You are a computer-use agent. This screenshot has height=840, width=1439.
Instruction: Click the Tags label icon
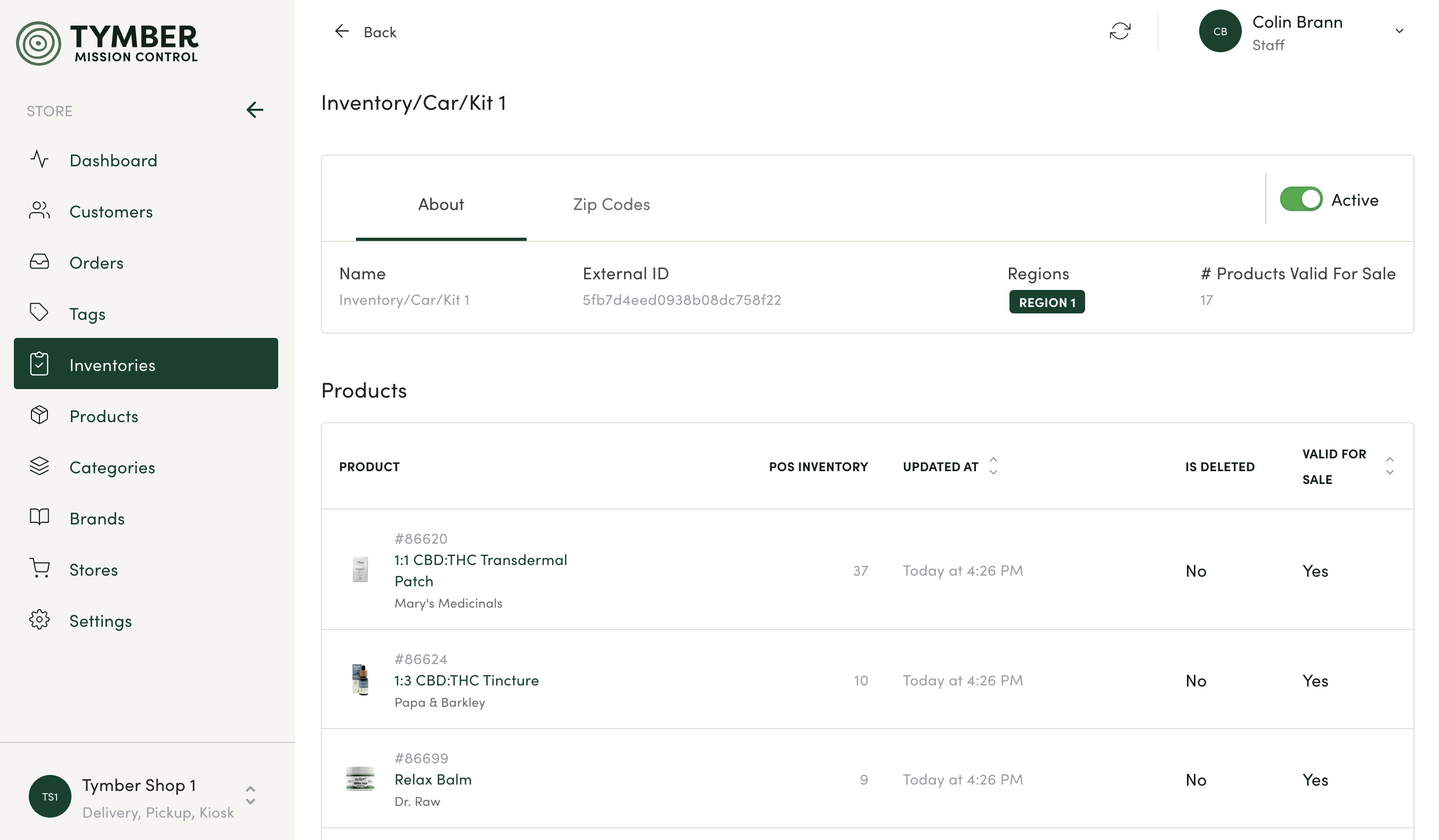pyautogui.click(x=39, y=312)
